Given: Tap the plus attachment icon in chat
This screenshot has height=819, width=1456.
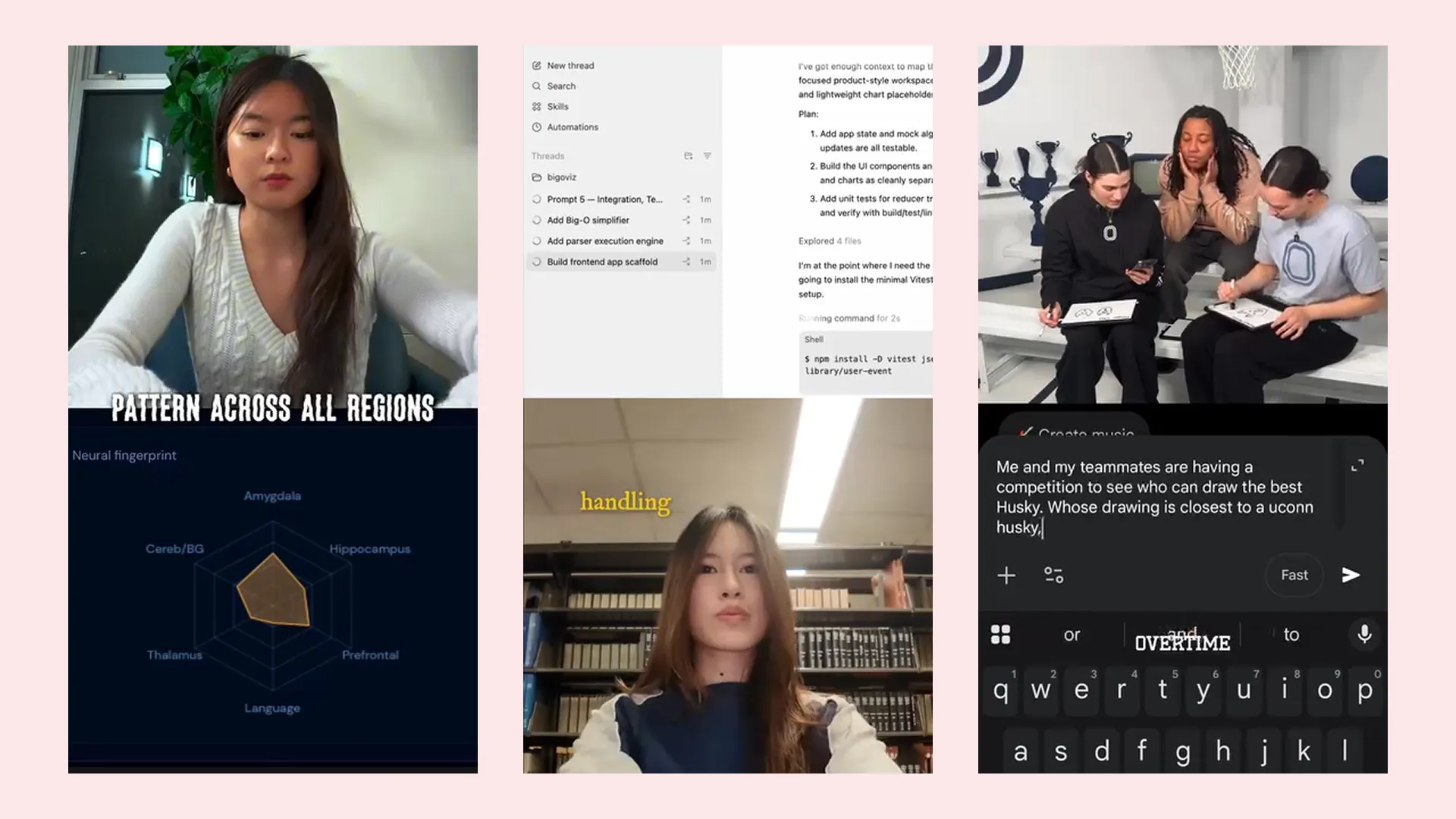Looking at the screenshot, I should [1006, 576].
